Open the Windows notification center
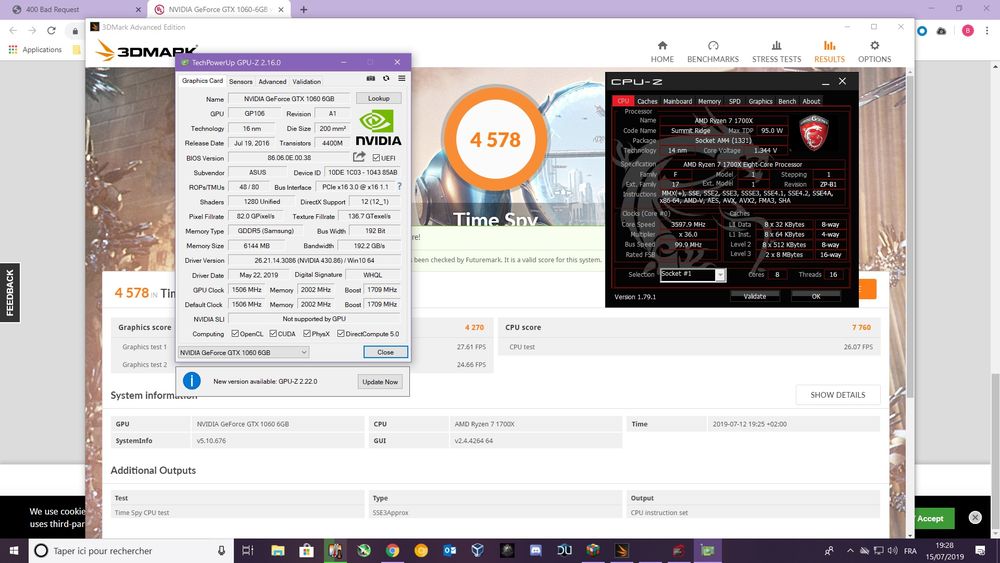 (980, 550)
